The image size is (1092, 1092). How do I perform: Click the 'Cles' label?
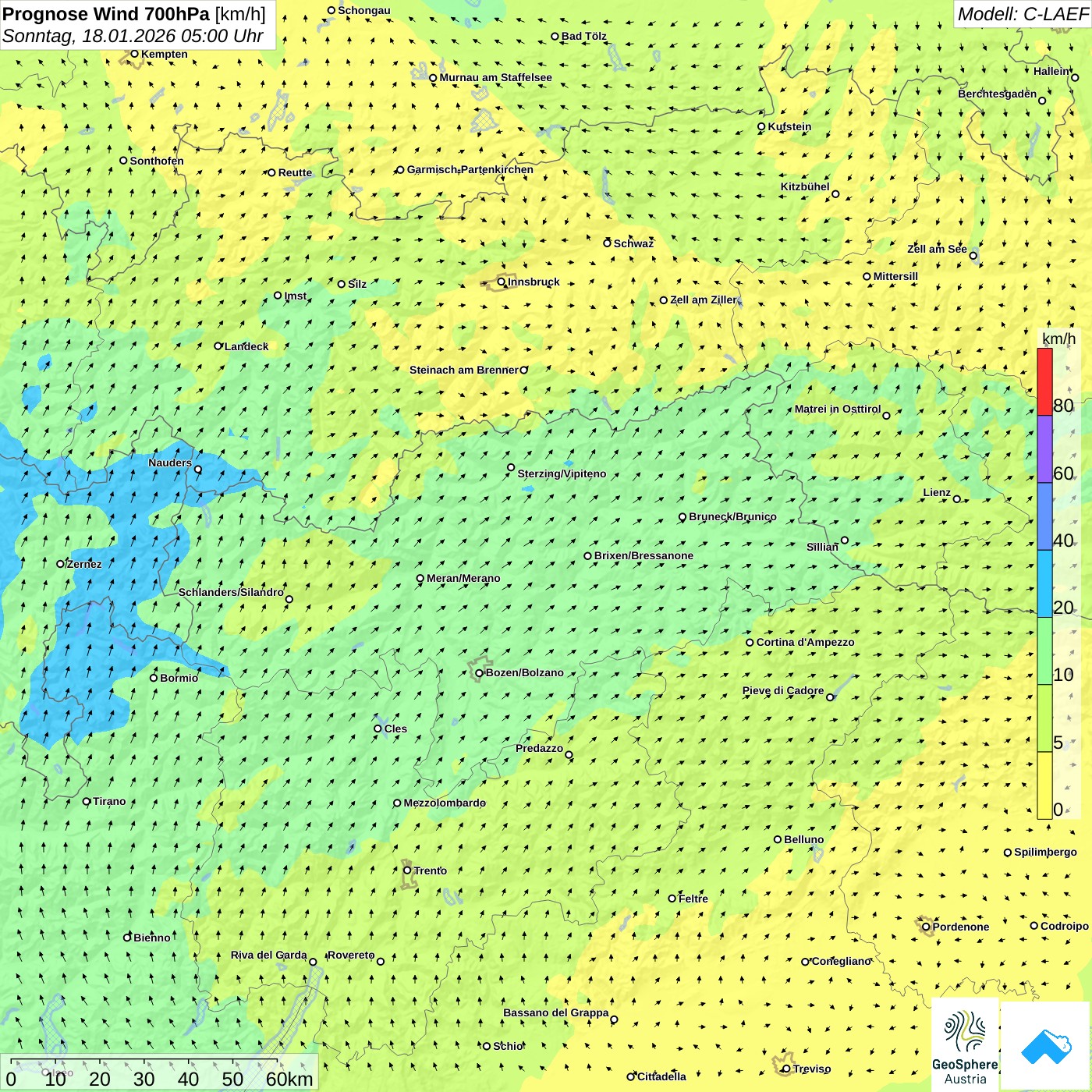pyautogui.click(x=395, y=729)
